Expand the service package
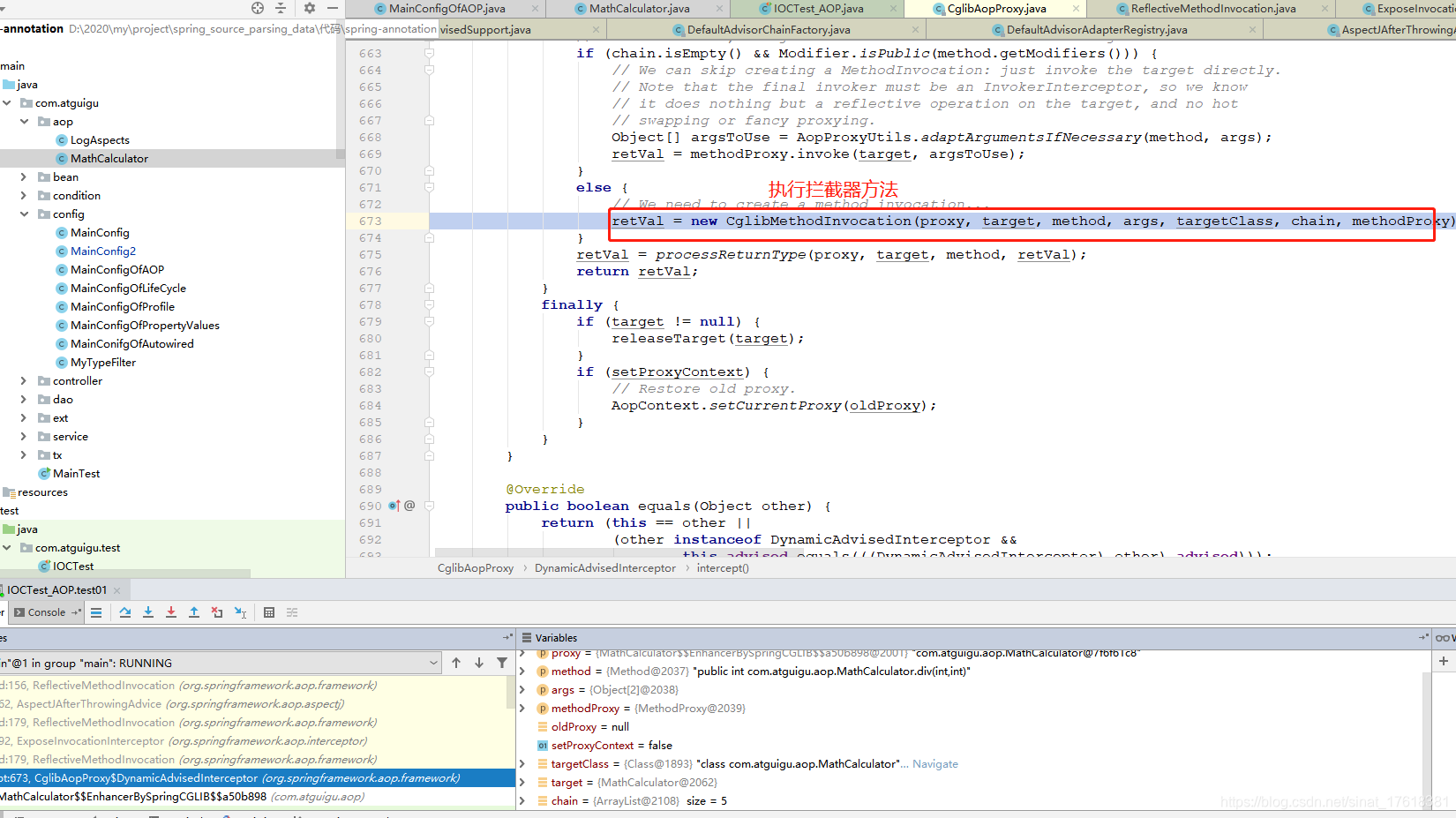 click(x=24, y=437)
